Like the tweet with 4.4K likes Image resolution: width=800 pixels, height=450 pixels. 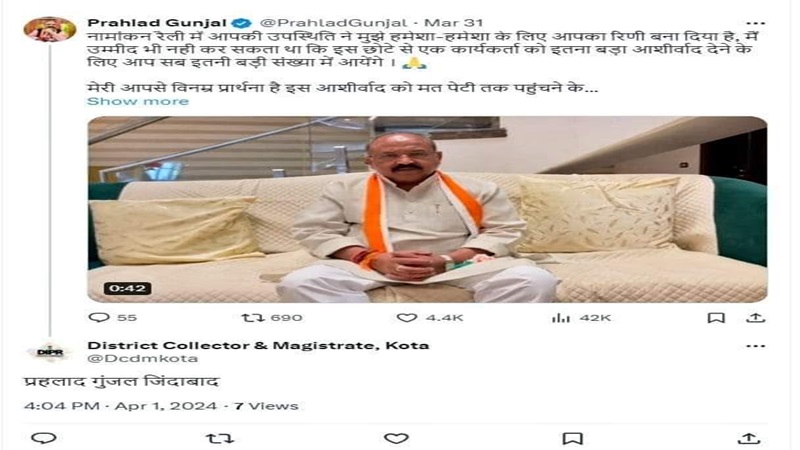pyautogui.click(x=430, y=317)
